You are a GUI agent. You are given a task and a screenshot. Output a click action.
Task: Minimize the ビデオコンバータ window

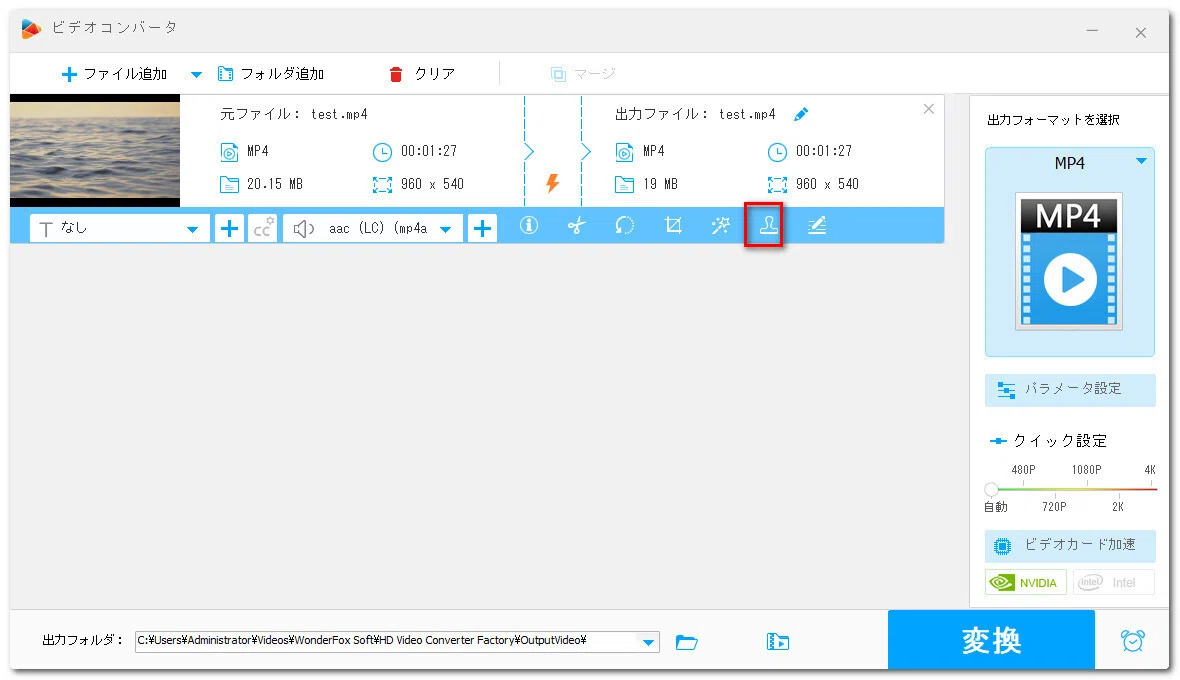[1092, 31]
